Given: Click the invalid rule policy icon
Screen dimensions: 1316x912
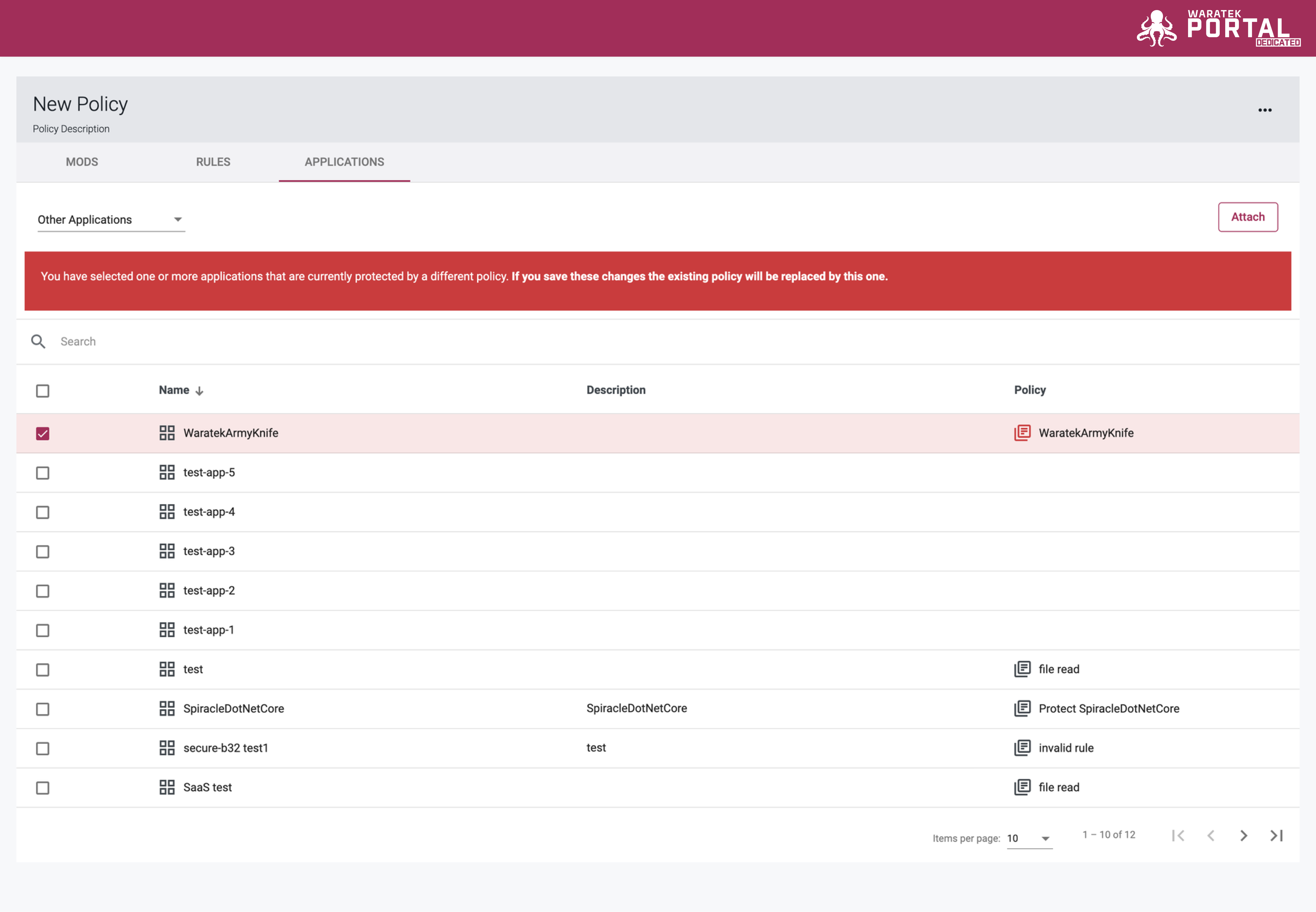Looking at the screenshot, I should click(1022, 748).
